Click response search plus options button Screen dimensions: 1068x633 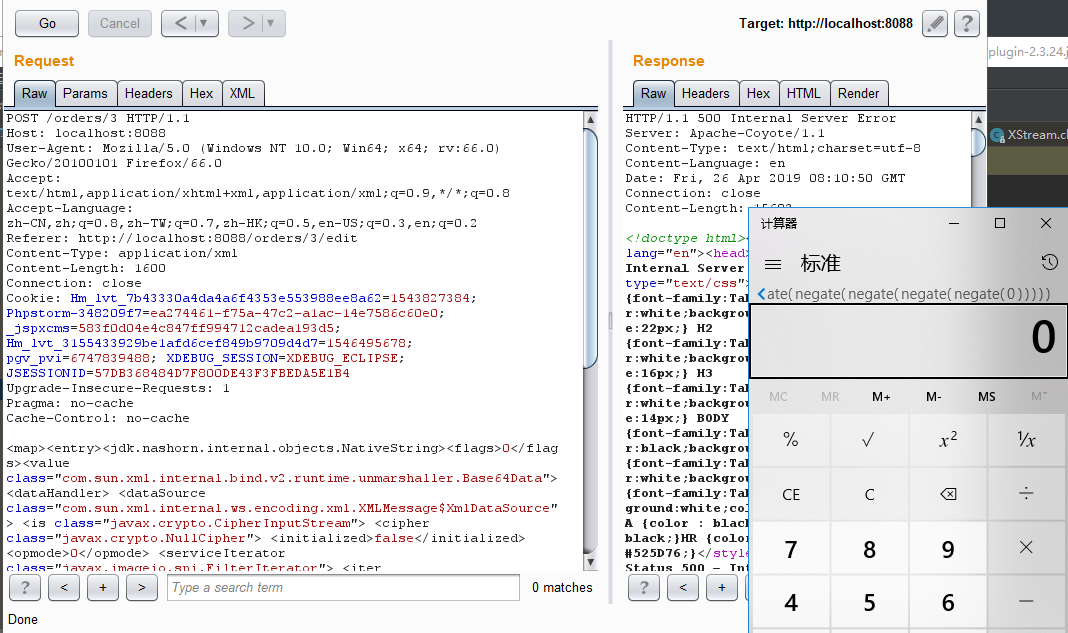point(721,587)
